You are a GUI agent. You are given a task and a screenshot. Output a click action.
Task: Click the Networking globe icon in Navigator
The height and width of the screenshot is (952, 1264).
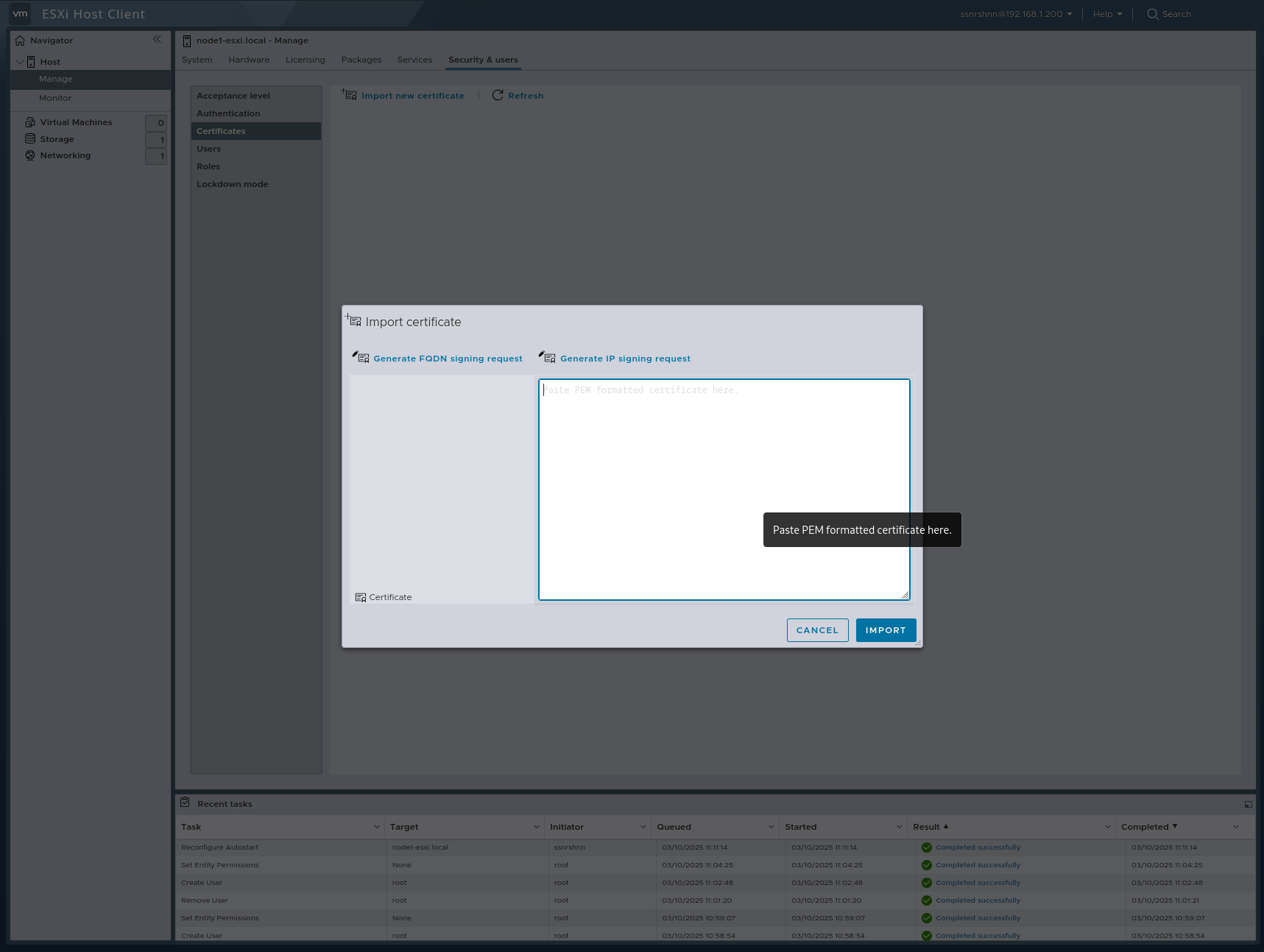click(x=29, y=155)
